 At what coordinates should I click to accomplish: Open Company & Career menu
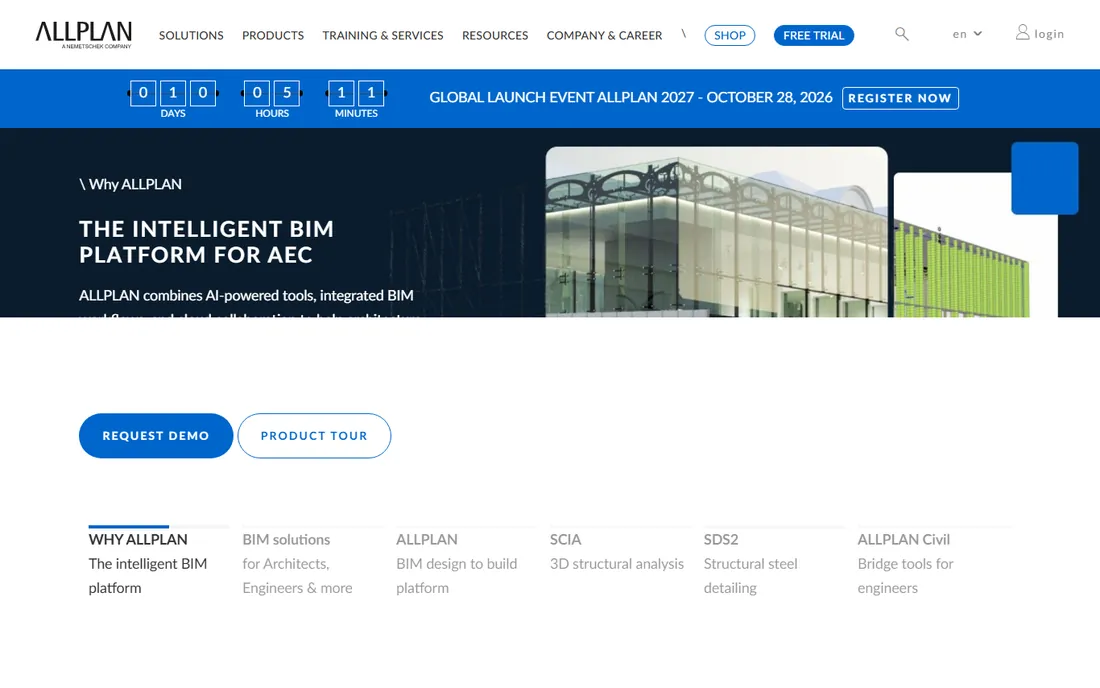pos(604,35)
